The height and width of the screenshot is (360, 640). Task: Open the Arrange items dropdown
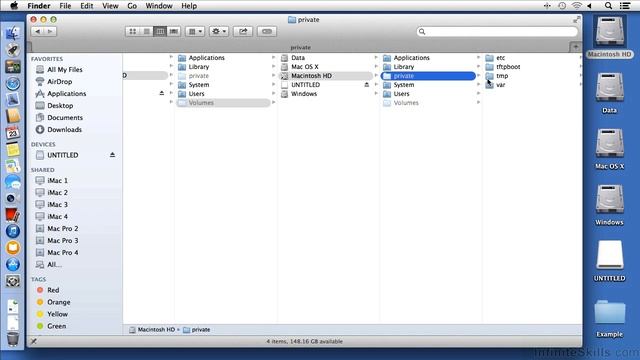[195, 31]
